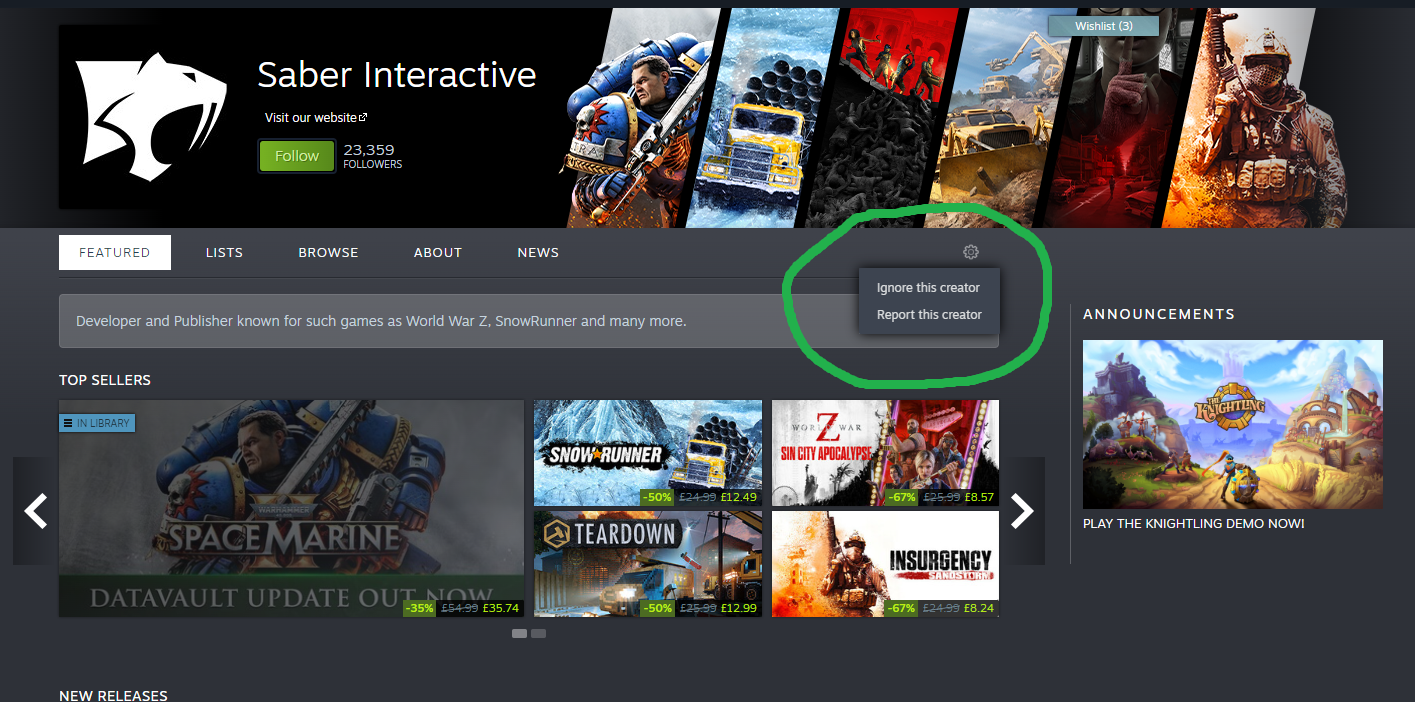Follow Saber Interactive
1415x702 pixels.
[x=297, y=156]
